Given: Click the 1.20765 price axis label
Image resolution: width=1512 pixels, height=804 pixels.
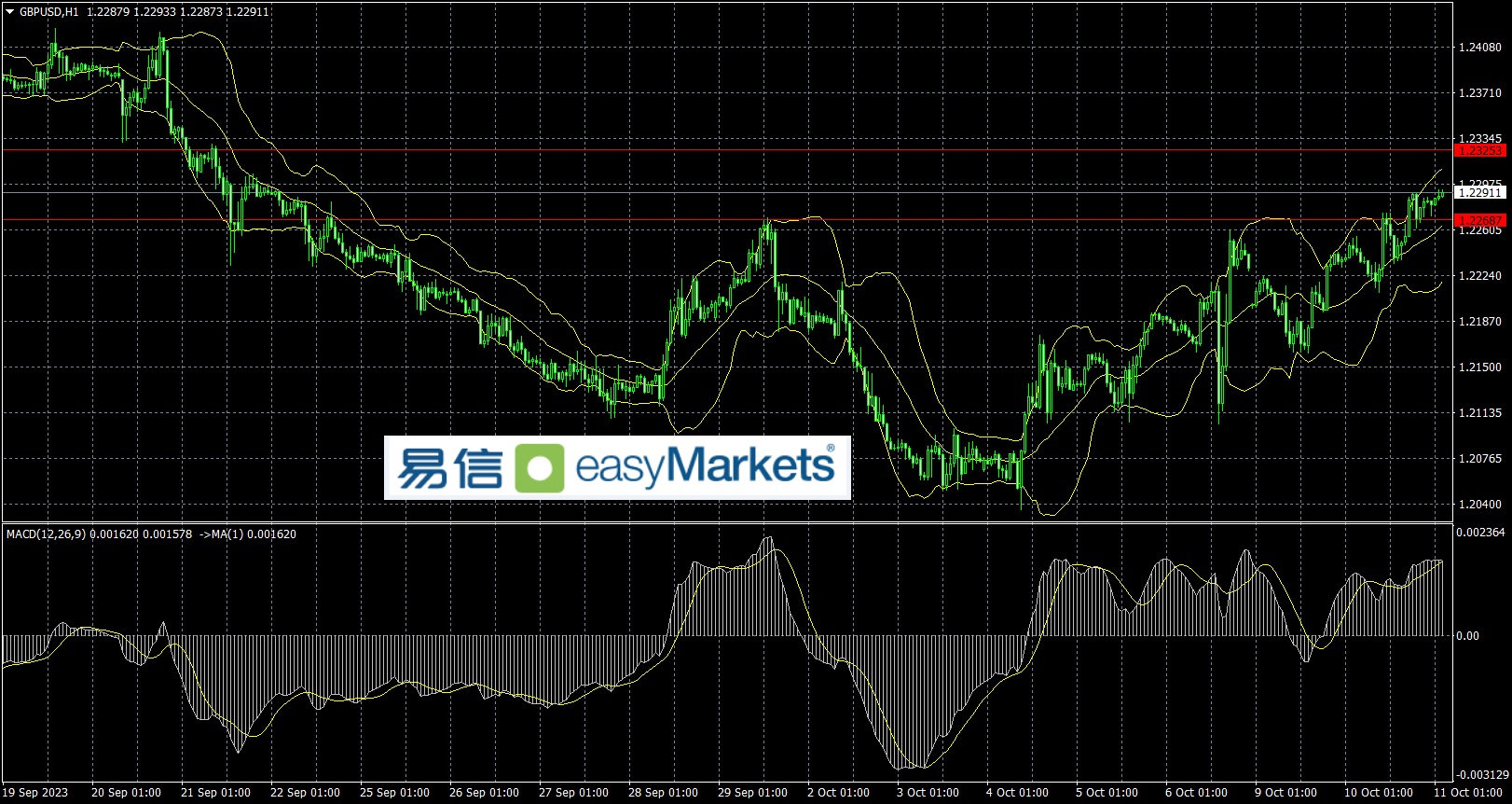Looking at the screenshot, I should (x=1480, y=459).
